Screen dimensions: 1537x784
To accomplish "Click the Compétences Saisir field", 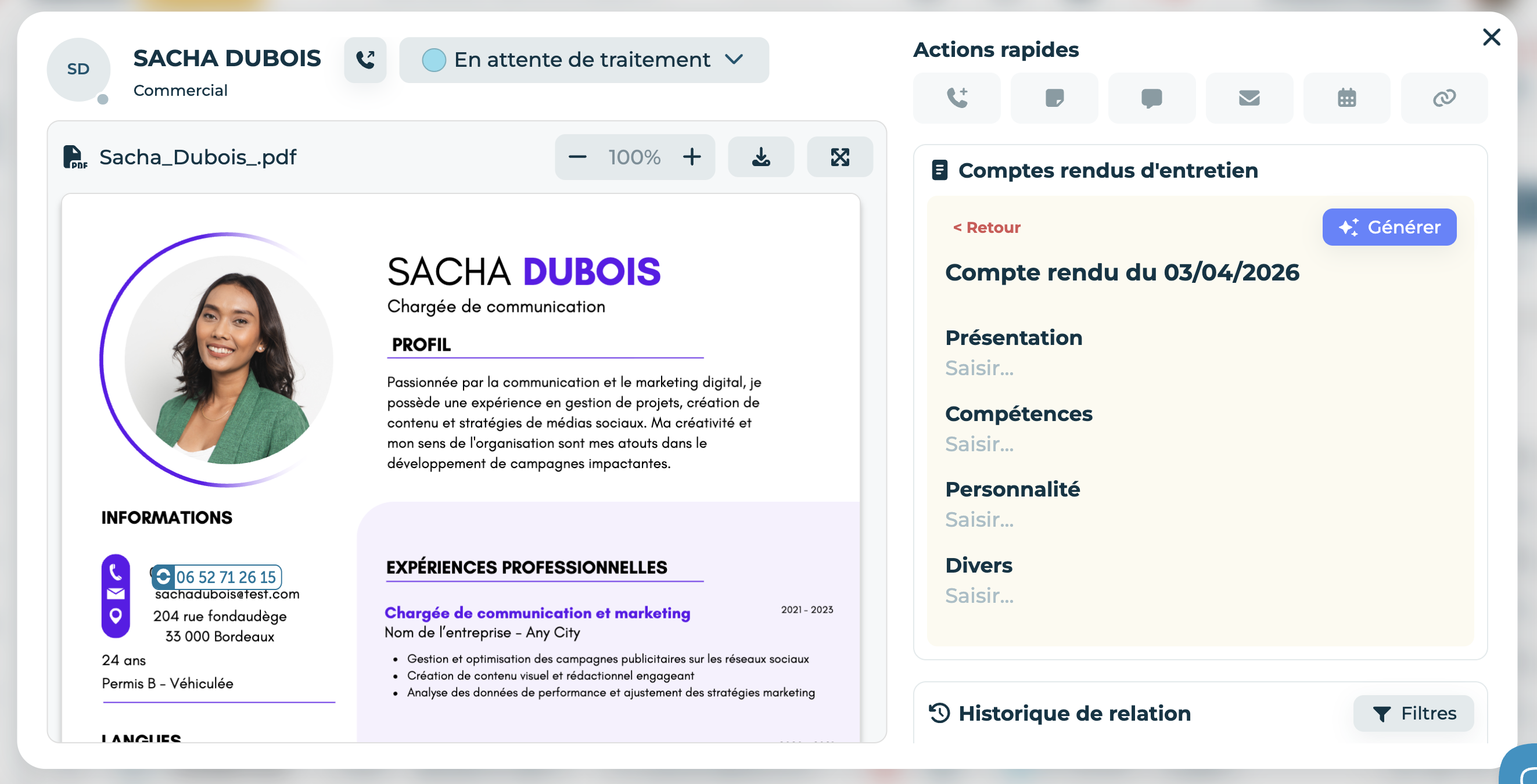I will click(979, 444).
